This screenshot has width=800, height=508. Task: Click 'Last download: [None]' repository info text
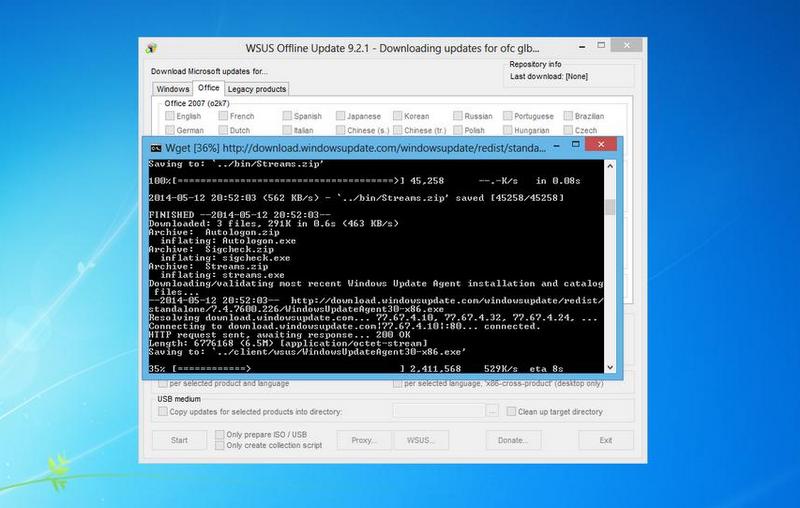coord(548,77)
